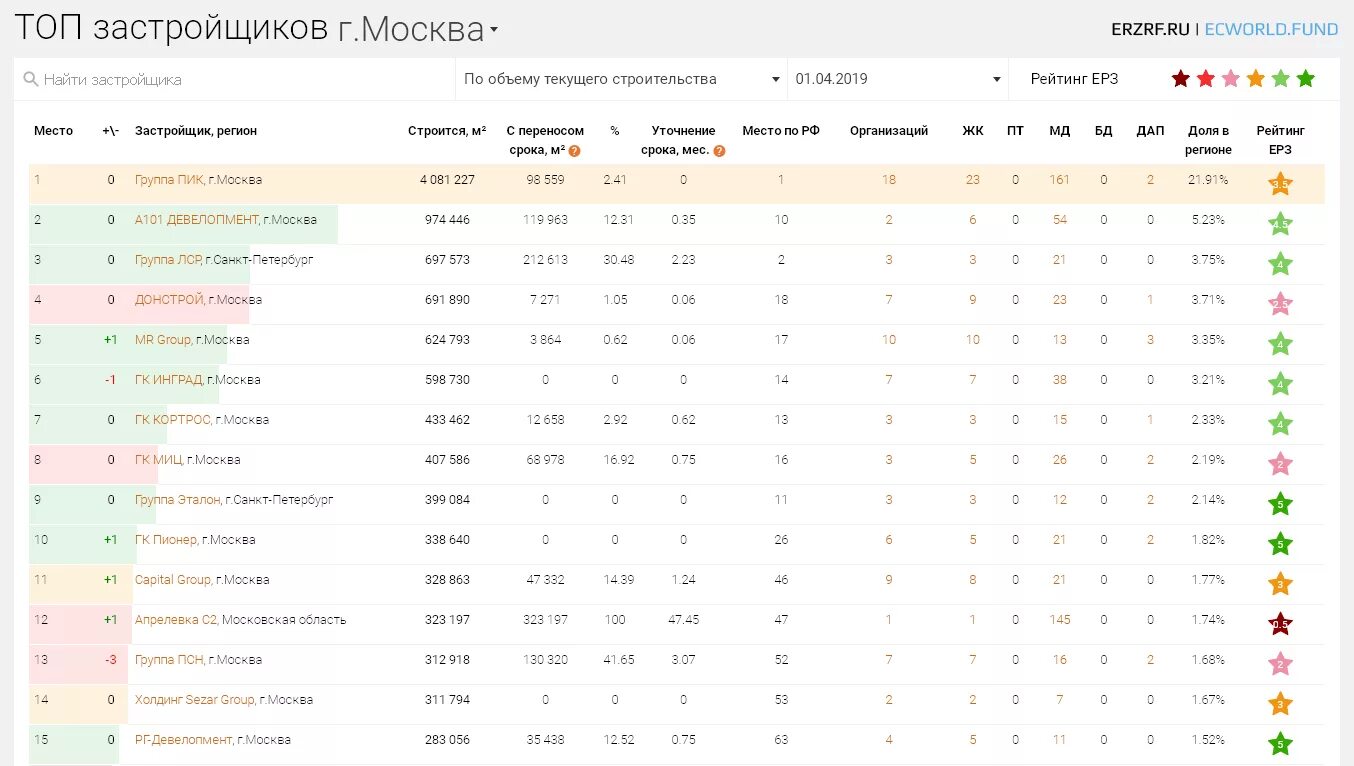The width and height of the screenshot is (1354, 766).
Task: Click share 5.23% in А101 ДЕВЕЛОПМЕНТ row
Action: pos(1208,220)
